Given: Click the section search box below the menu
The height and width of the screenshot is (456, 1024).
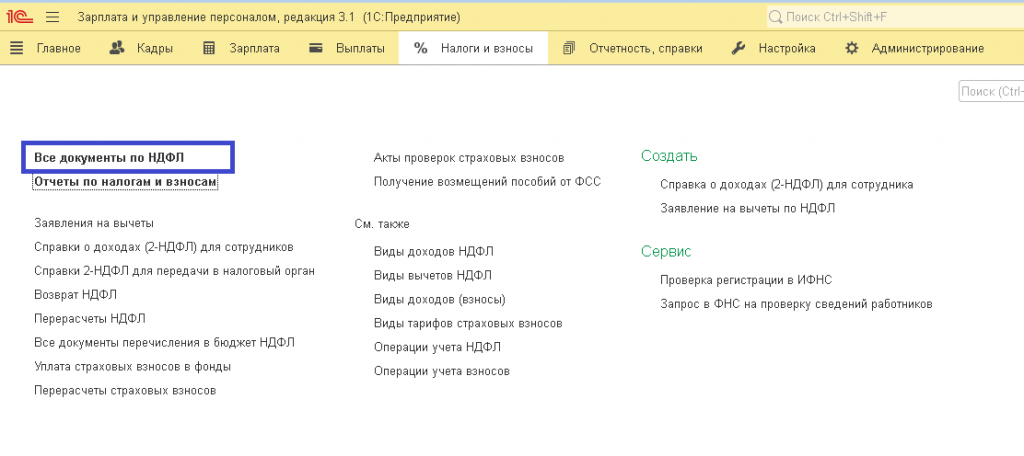Looking at the screenshot, I should pos(991,92).
